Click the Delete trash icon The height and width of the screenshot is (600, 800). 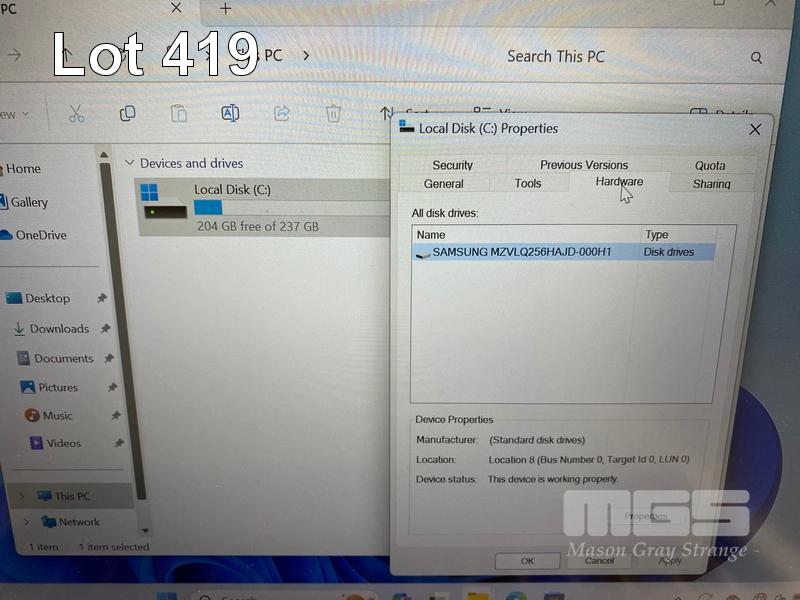point(333,113)
